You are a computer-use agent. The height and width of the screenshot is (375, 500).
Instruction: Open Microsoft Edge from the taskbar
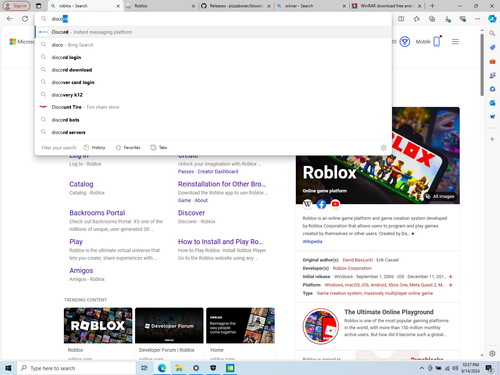click(162, 368)
